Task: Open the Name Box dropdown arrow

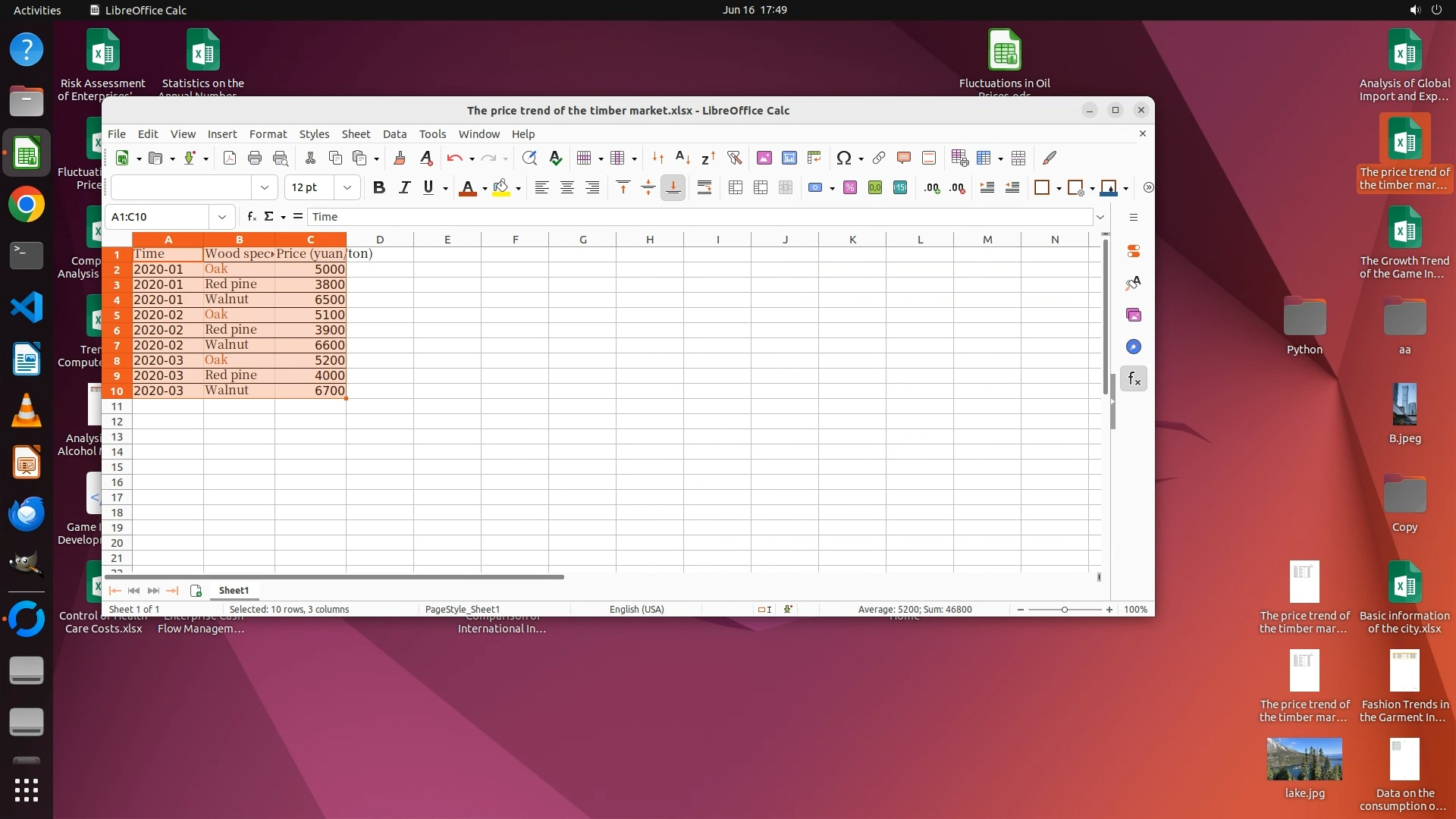Action: tap(222, 217)
